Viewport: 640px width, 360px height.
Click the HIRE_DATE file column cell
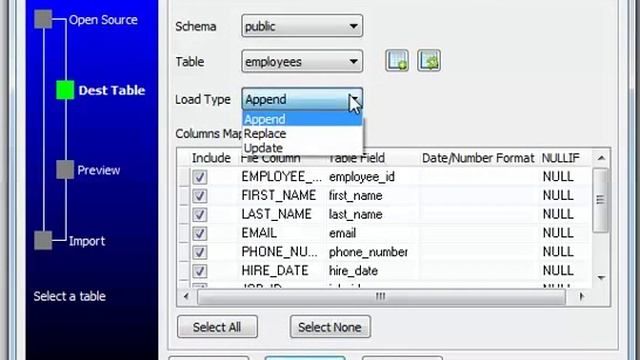coord(282,271)
